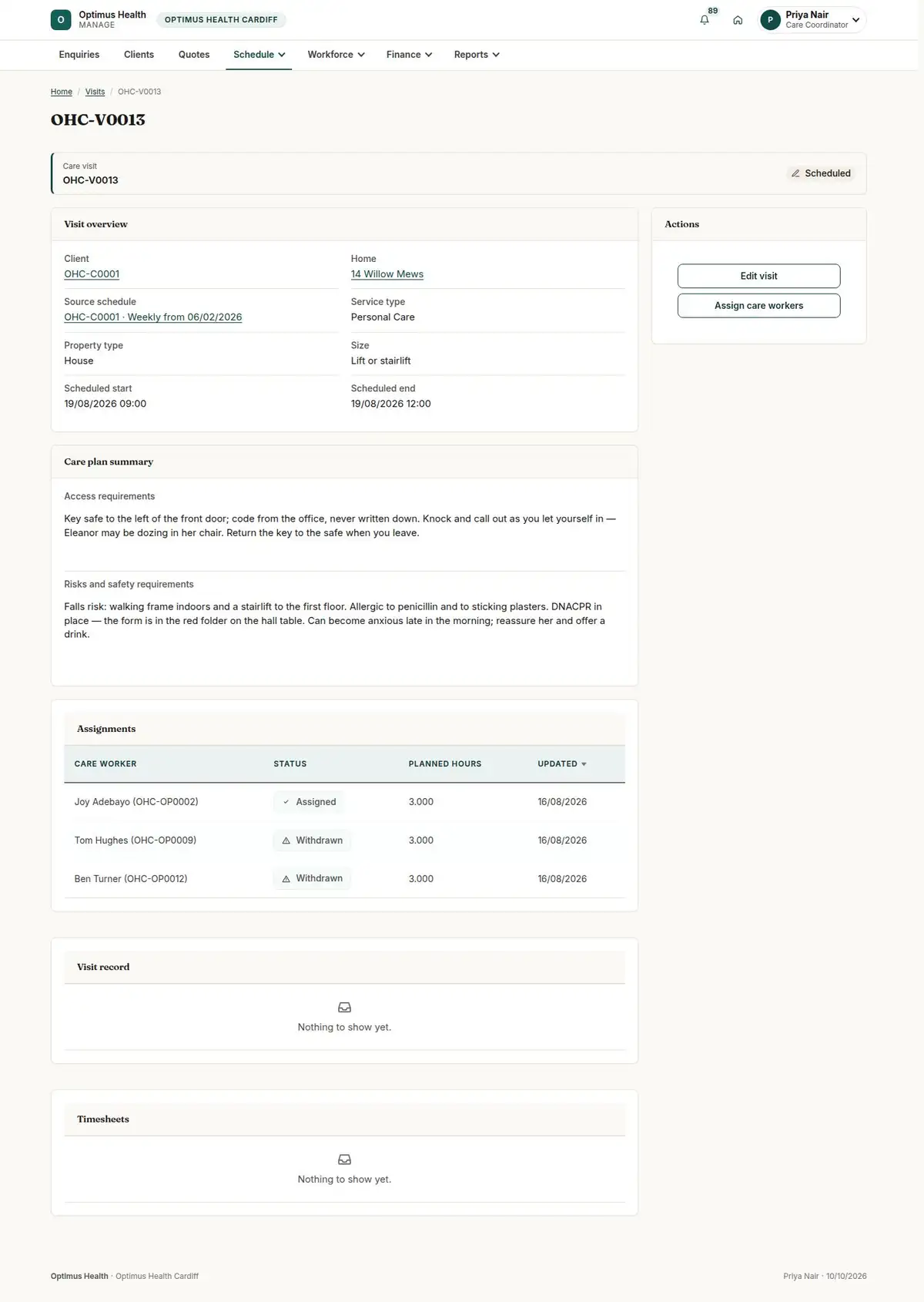Click the Assign care workers button
Screen dimensions: 924x1302
tap(758, 306)
